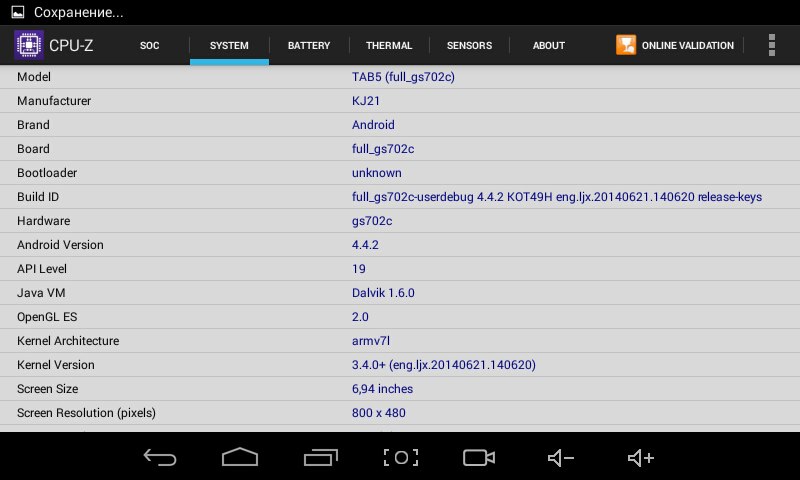This screenshot has height=480, width=800.
Task: Tap the Android back navigation button
Action: (160, 458)
